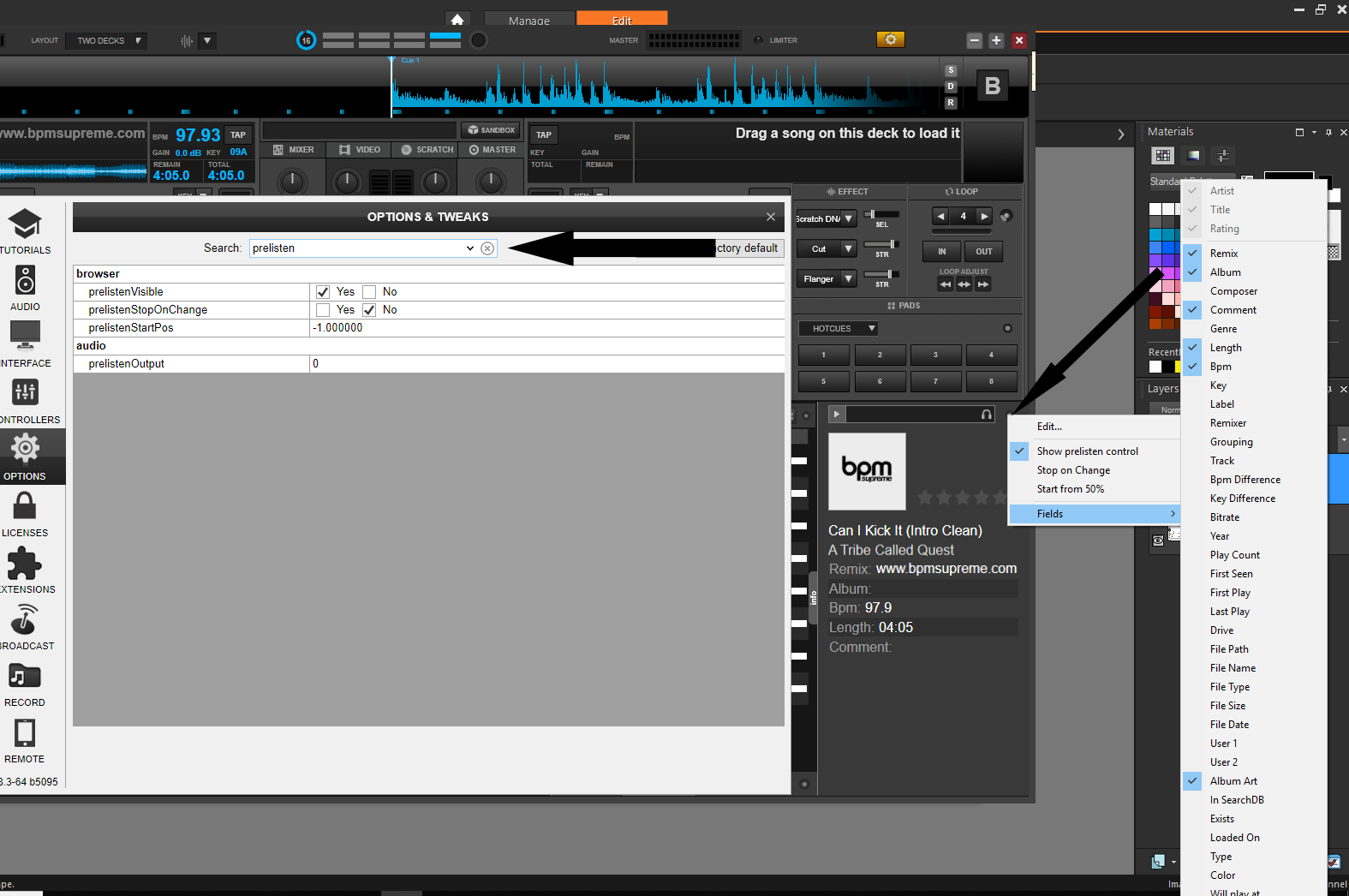Open the Tutorials section icon
Viewport: 1349px width, 896px height.
(x=25, y=224)
